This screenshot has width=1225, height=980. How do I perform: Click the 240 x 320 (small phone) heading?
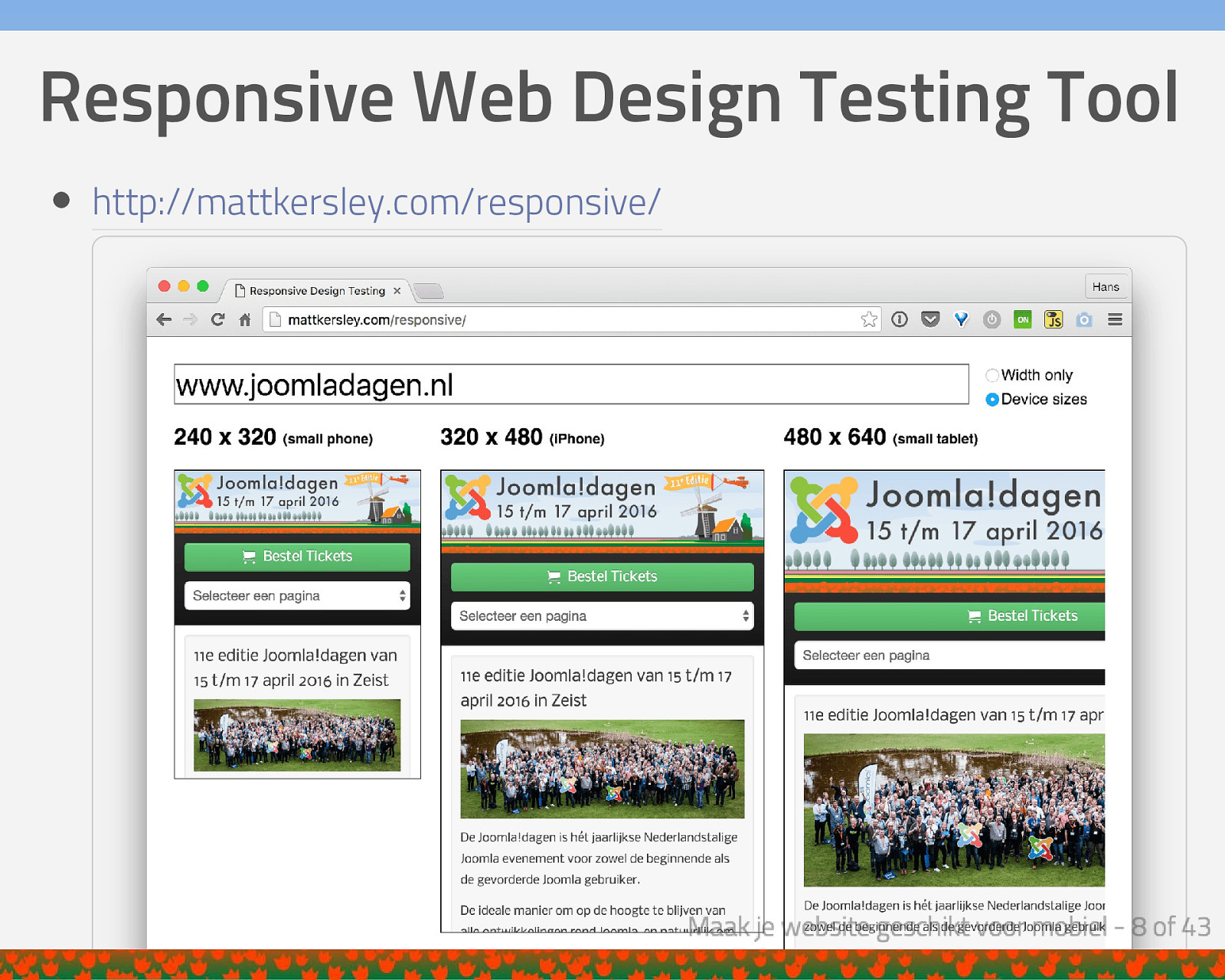273,437
